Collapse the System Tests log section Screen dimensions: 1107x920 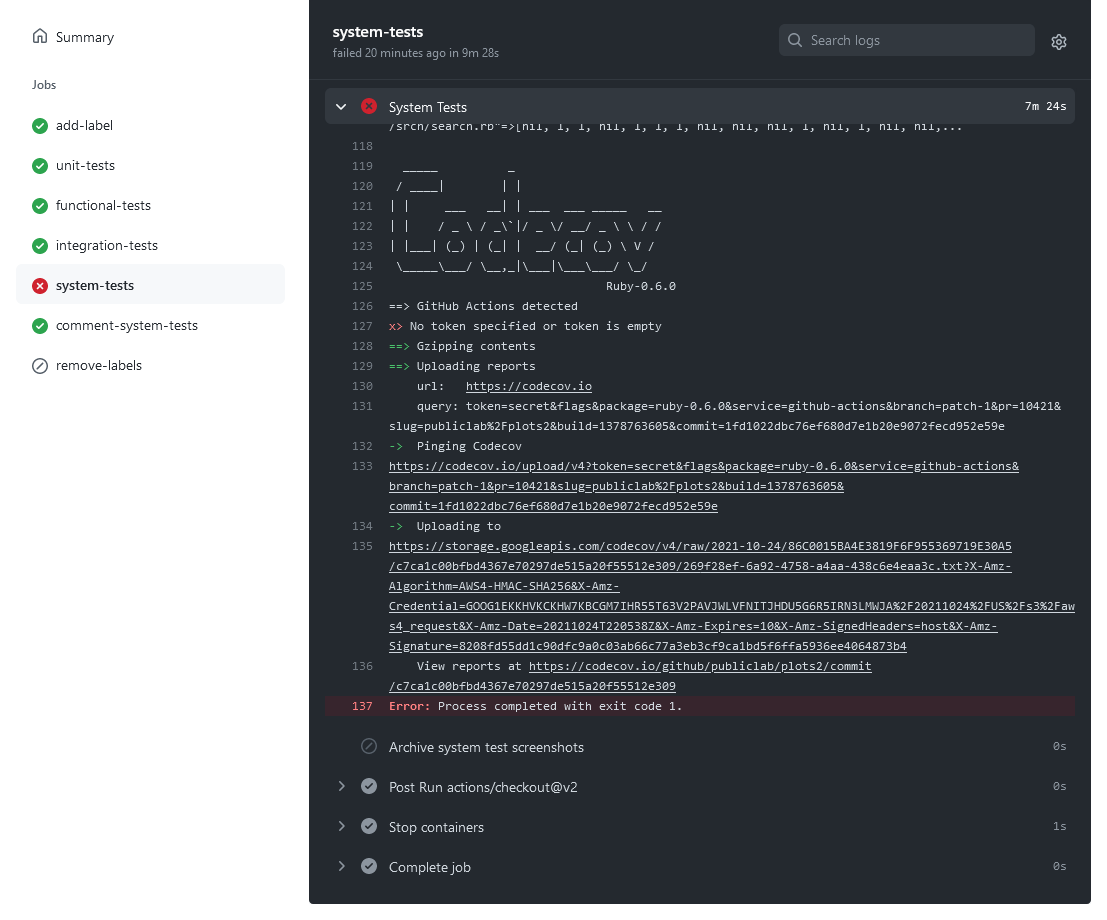(341, 107)
